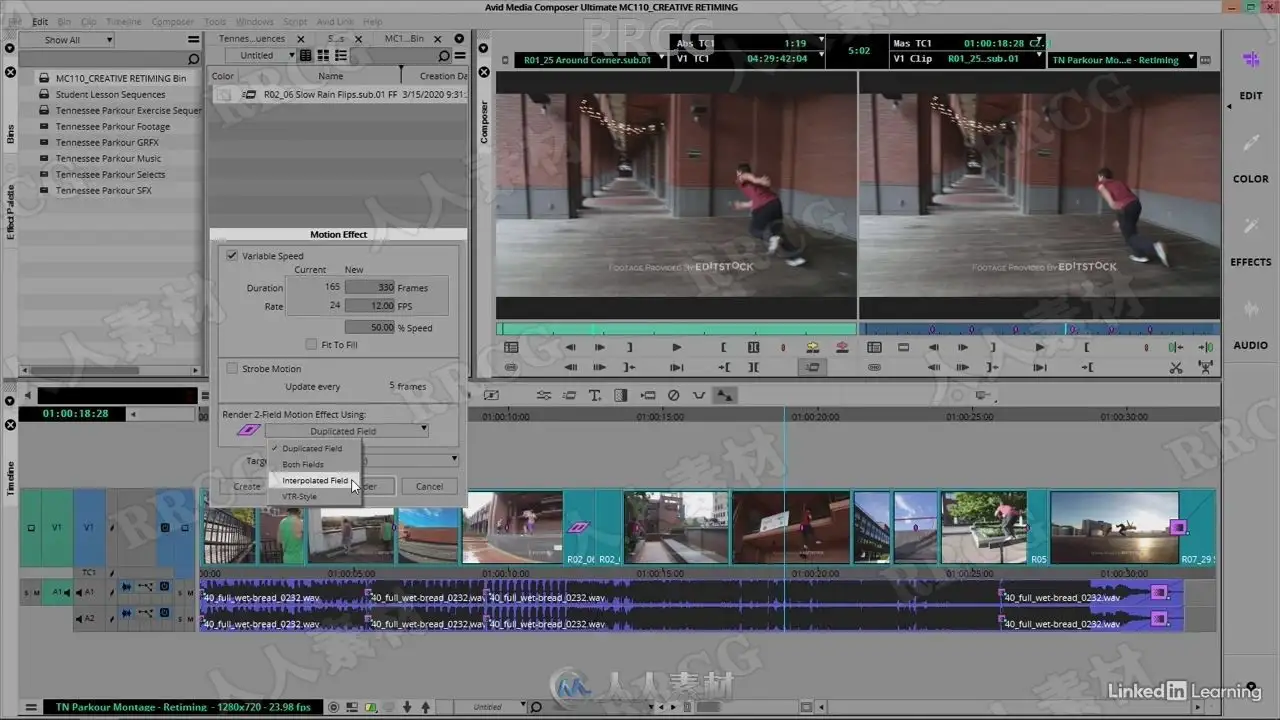Step back one frame in source monitor
This screenshot has height=720, width=1280.
coord(571,347)
